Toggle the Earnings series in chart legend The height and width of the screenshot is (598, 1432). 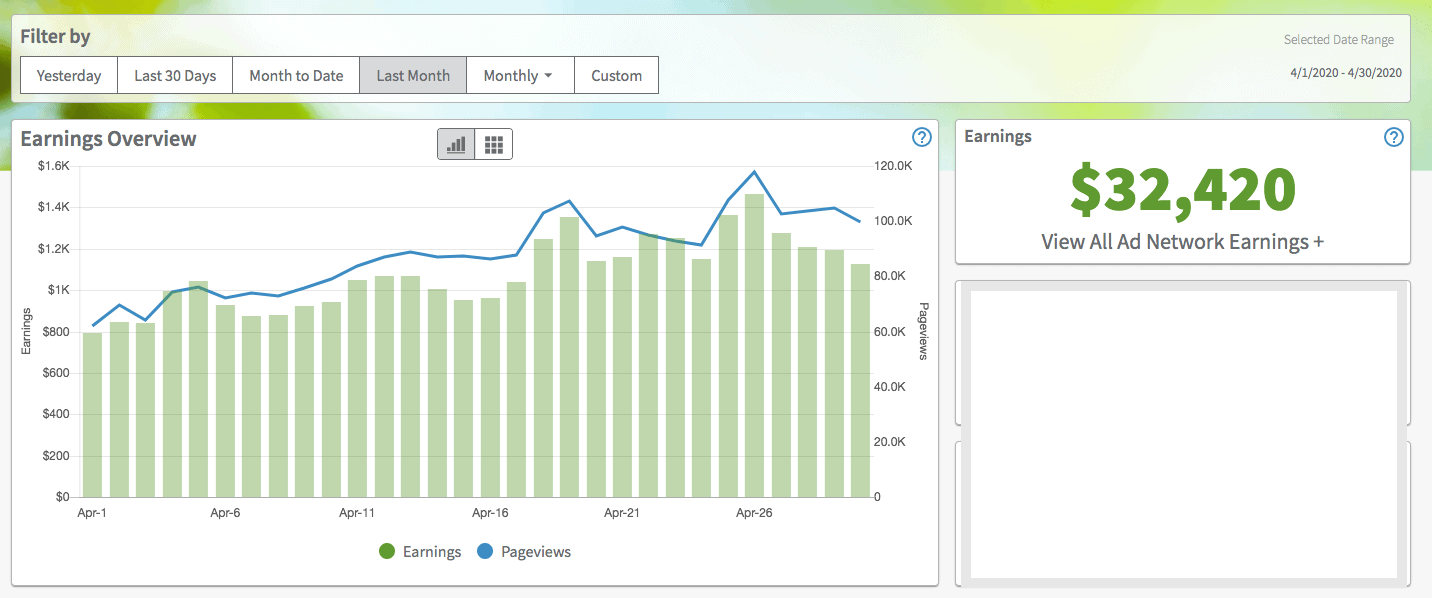pos(420,552)
